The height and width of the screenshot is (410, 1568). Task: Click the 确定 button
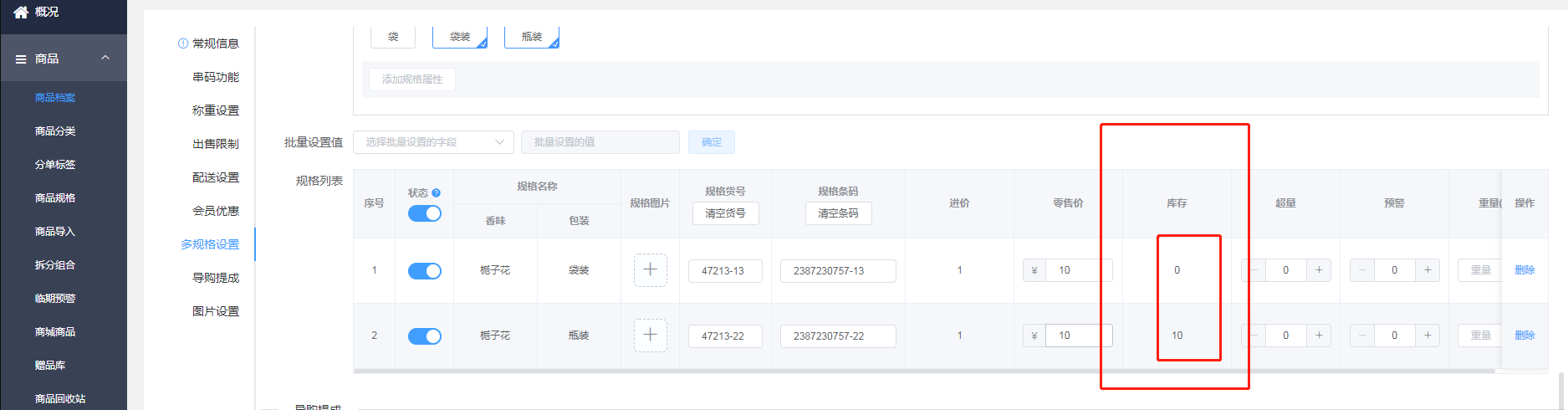tap(712, 142)
